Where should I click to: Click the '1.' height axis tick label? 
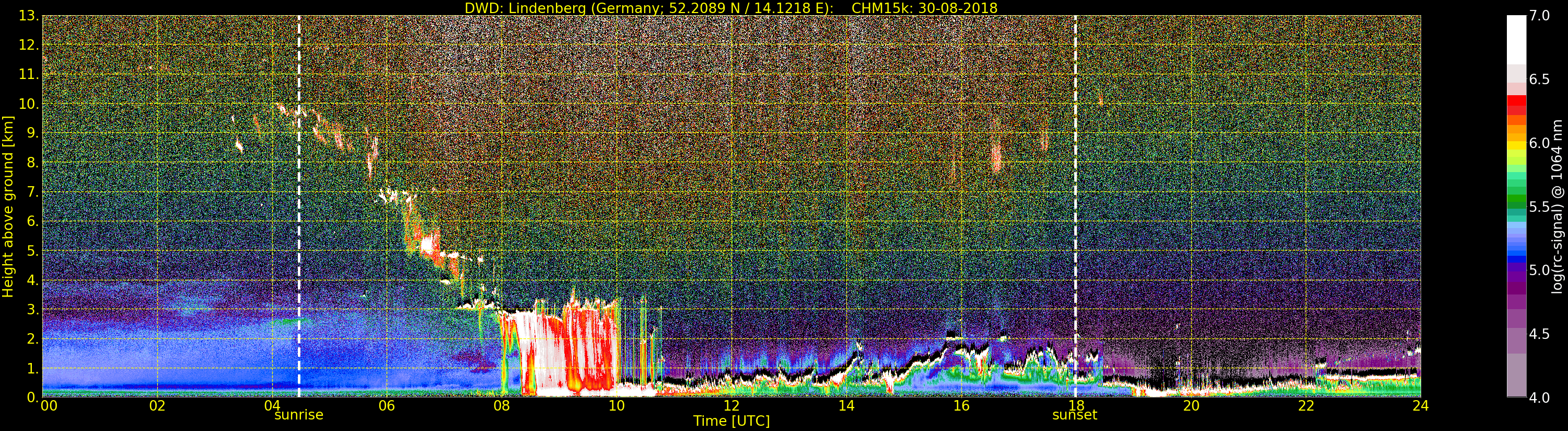pos(32,368)
